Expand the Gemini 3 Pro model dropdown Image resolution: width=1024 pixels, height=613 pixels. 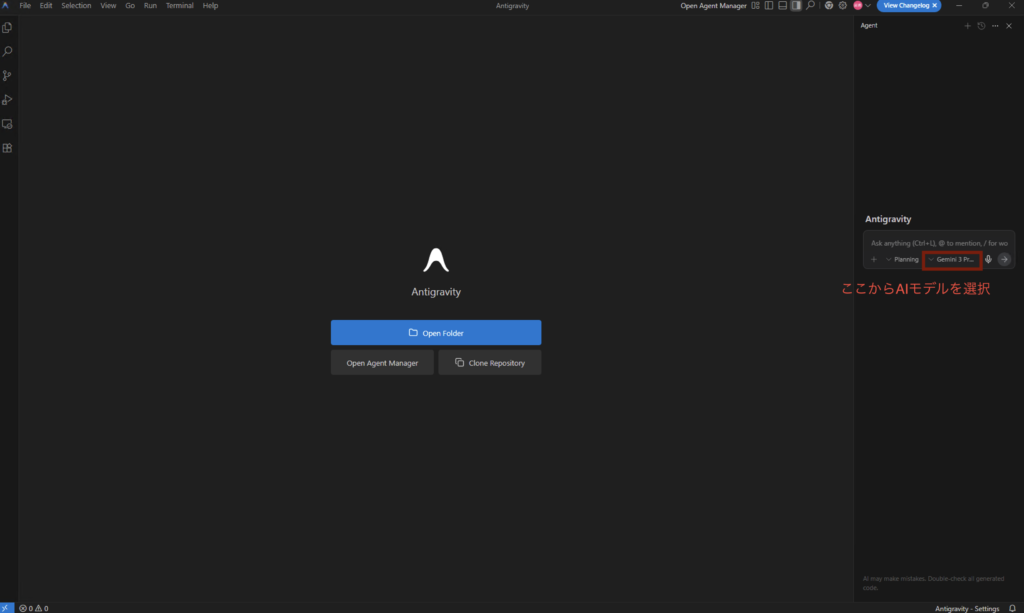click(953, 259)
